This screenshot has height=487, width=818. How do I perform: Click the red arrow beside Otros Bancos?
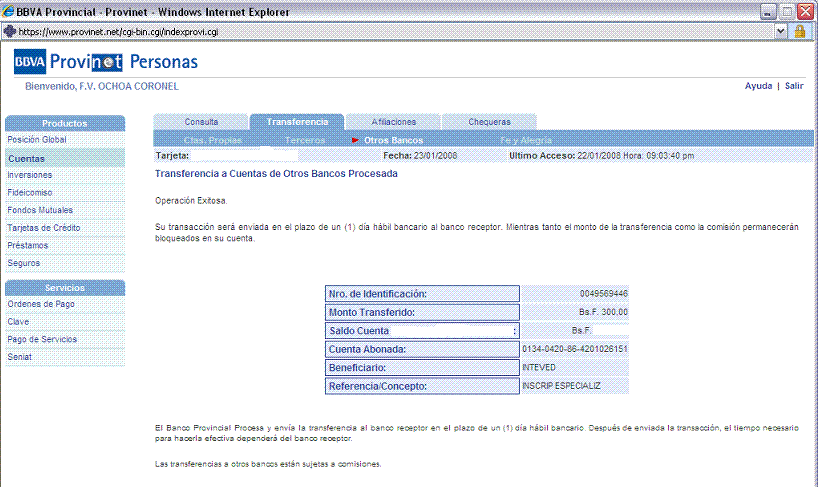click(355, 140)
